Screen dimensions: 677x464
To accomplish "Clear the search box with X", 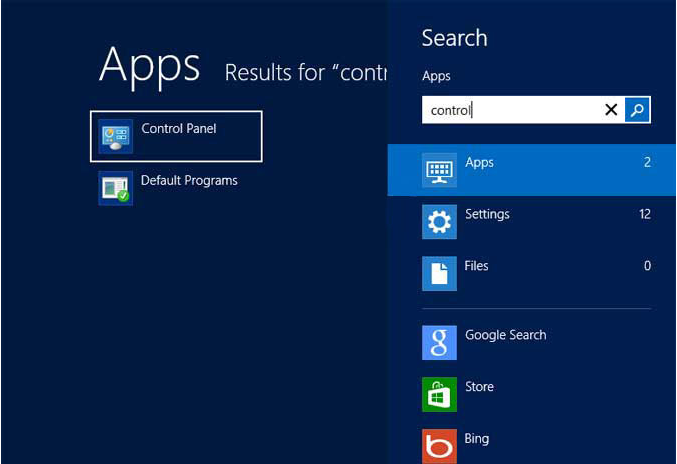I will click(611, 110).
